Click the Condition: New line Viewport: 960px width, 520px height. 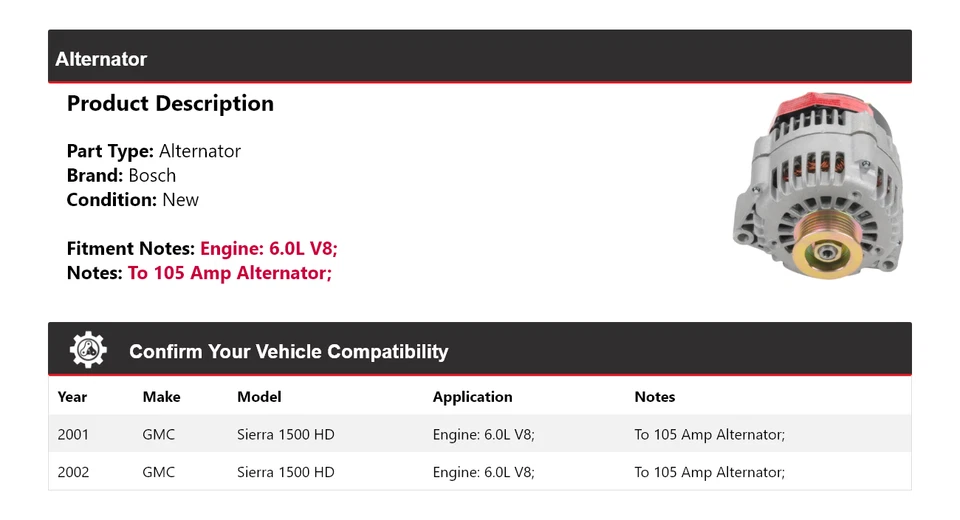[x=133, y=200]
